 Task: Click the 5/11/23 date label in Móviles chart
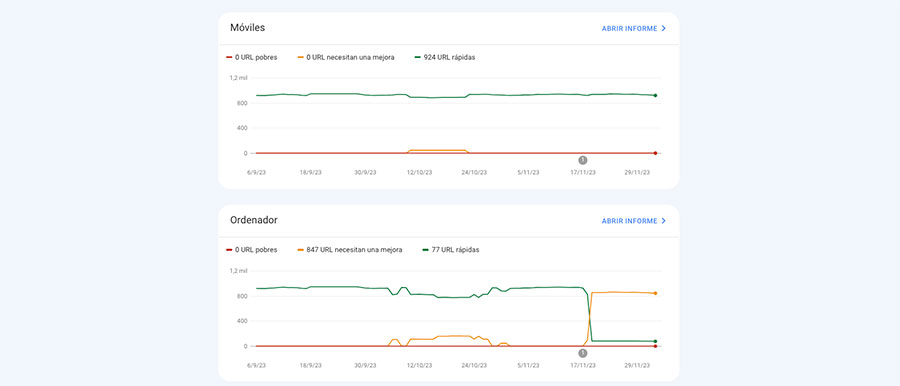[528, 172]
